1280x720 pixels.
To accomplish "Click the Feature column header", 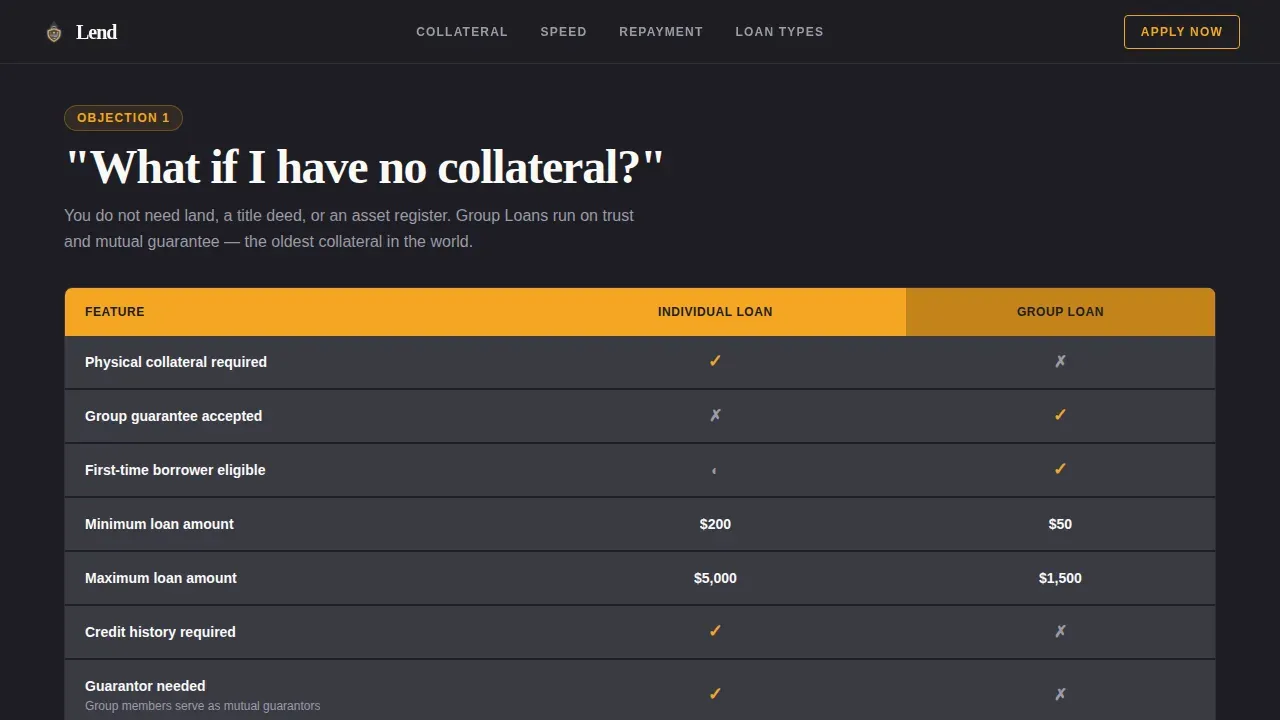I will 115,312.
